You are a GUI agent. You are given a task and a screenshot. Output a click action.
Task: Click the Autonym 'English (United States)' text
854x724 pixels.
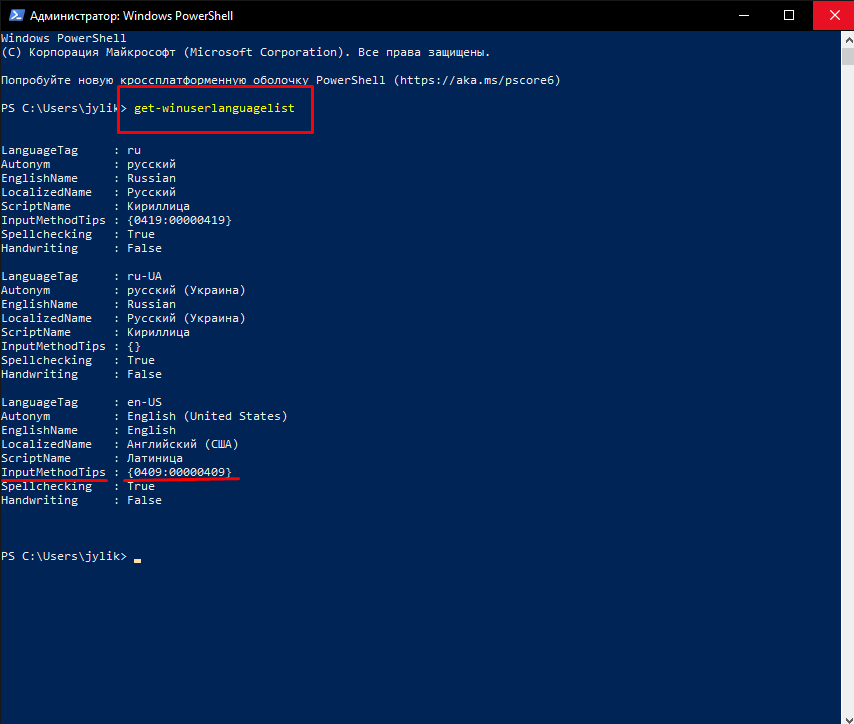(207, 416)
